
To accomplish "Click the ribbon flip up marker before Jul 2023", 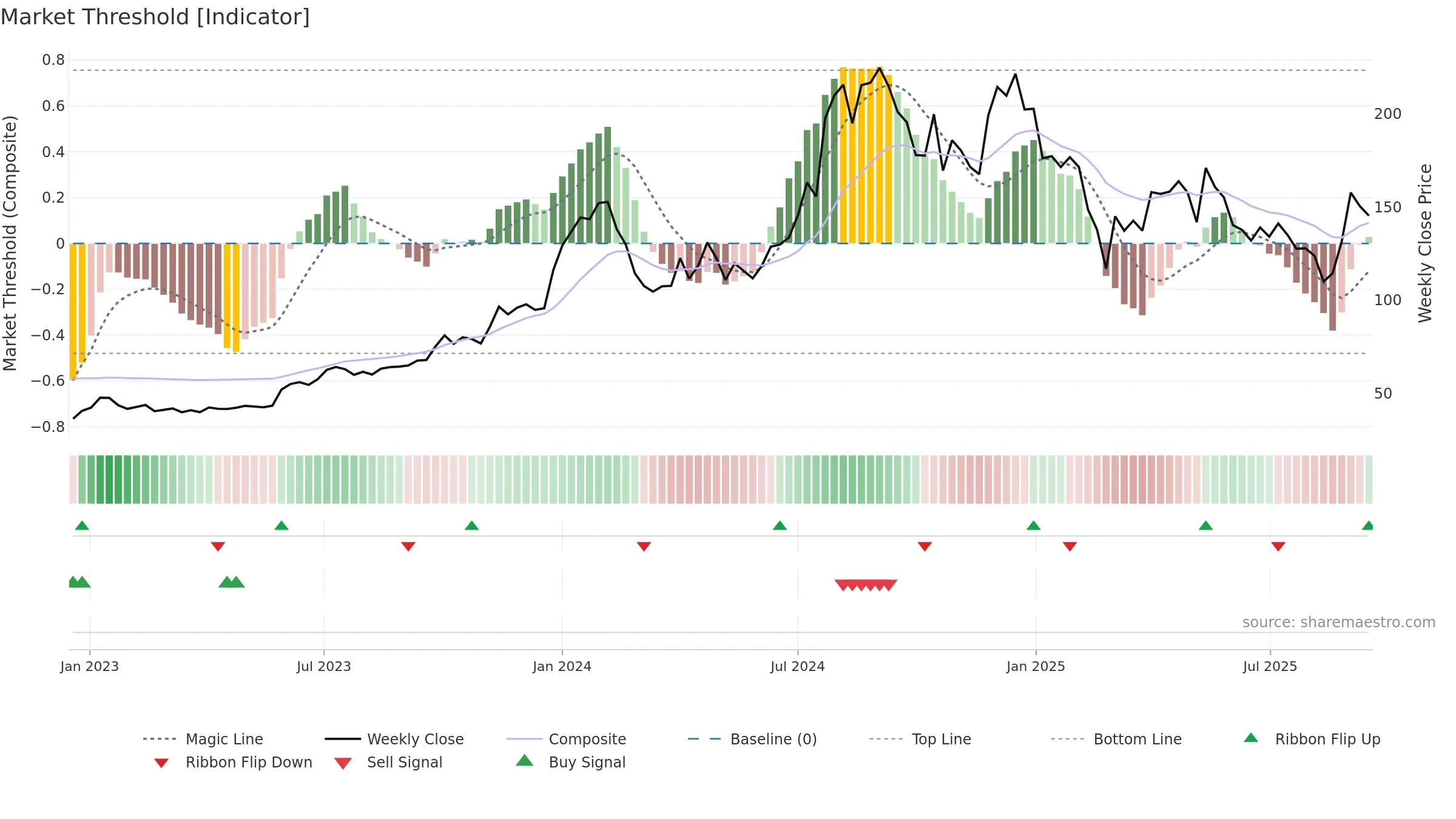I will pos(281,525).
